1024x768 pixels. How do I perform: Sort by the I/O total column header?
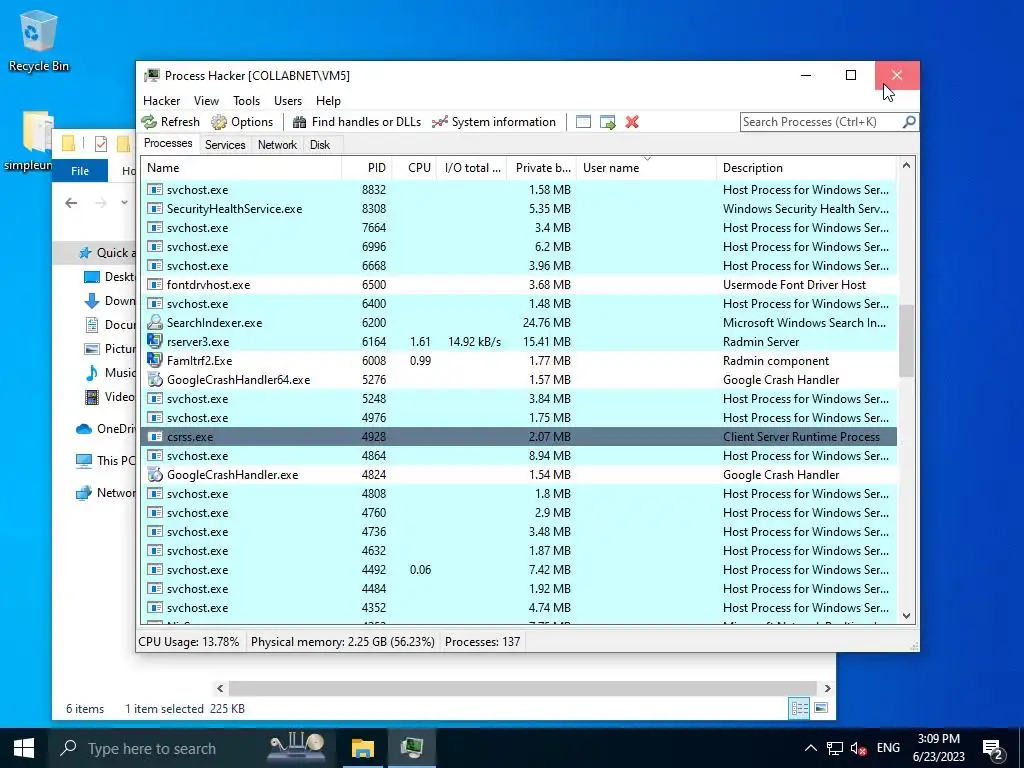(x=471, y=168)
